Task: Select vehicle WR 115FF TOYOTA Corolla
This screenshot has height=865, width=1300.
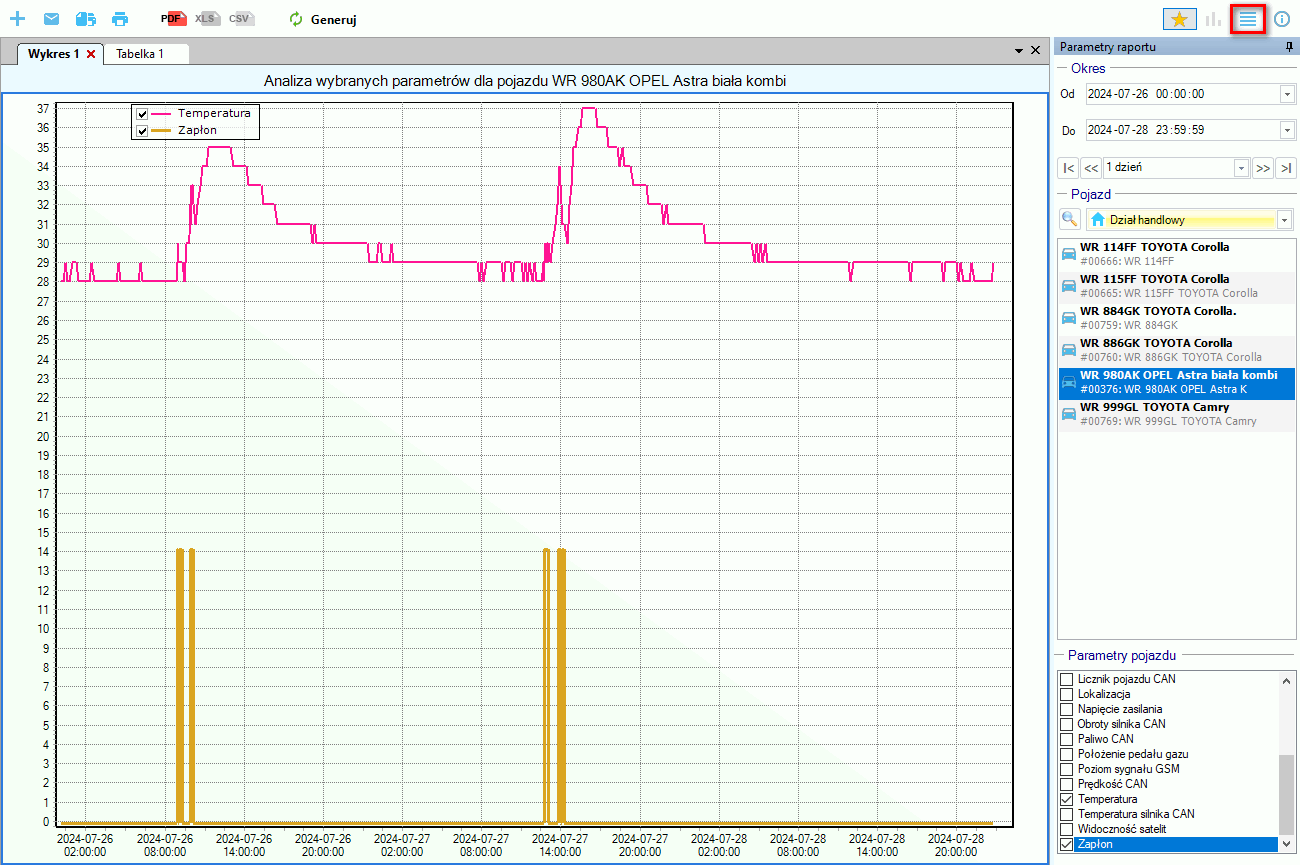Action: click(1176, 286)
